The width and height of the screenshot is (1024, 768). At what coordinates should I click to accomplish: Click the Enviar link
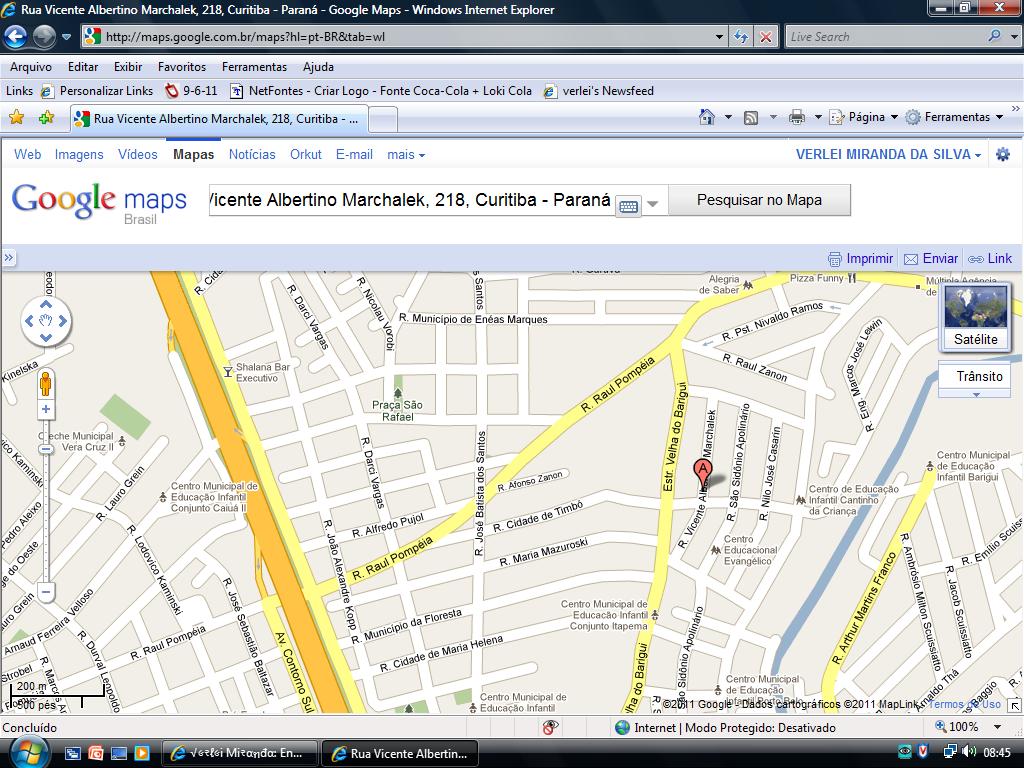(931, 259)
